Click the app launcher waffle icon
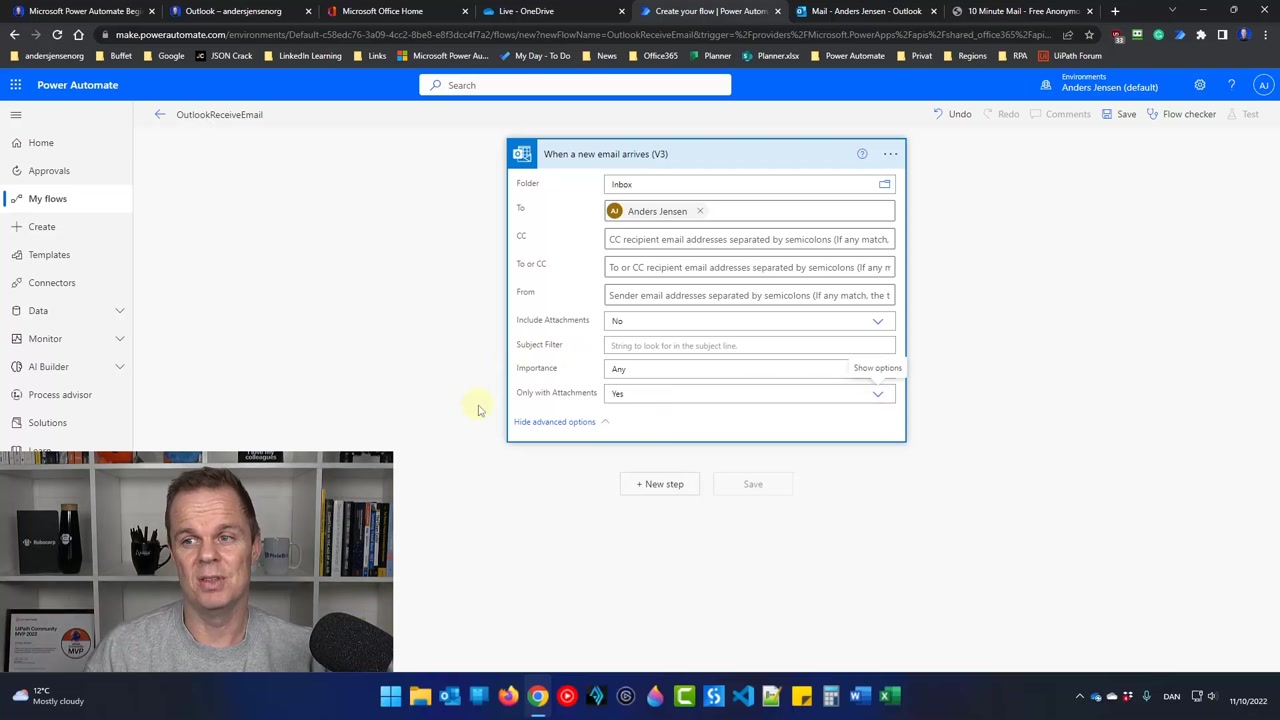The height and width of the screenshot is (720, 1280). (16, 85)
